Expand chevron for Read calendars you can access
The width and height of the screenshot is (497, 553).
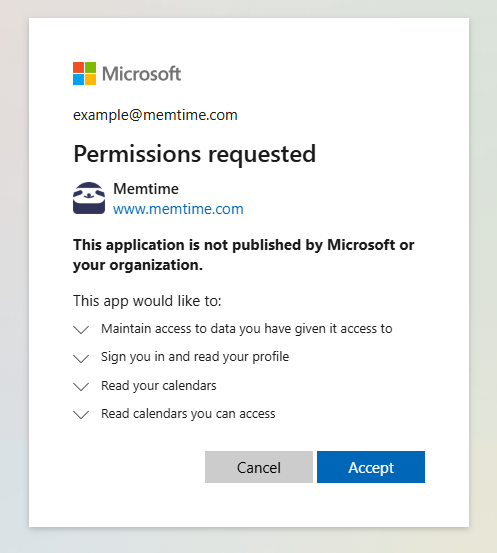(x=81, y=415)
